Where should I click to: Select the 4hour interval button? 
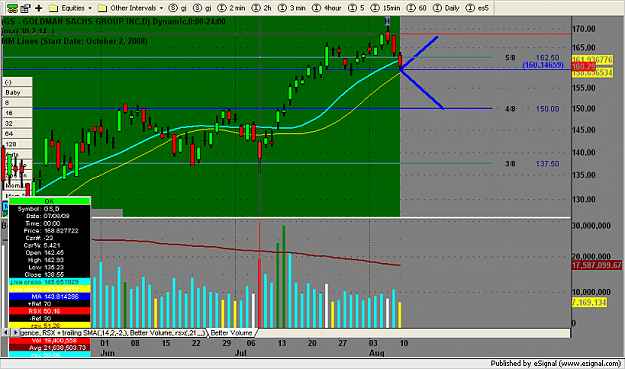(326, 8)
